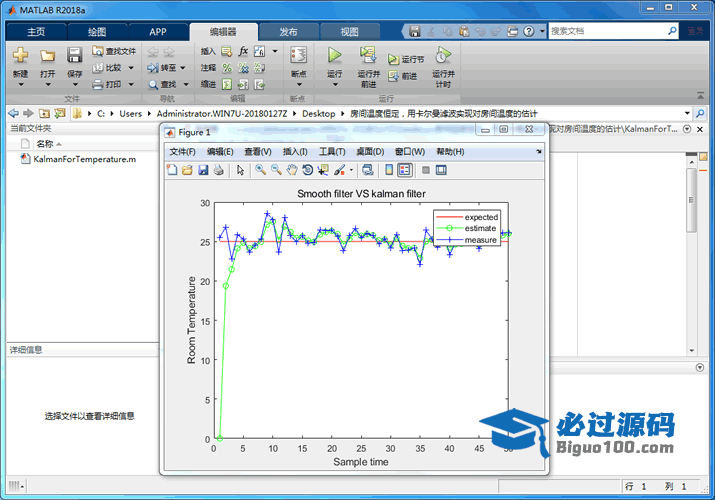
Task: Click the Data Cursor tool icon
Action: pos(323,170)
